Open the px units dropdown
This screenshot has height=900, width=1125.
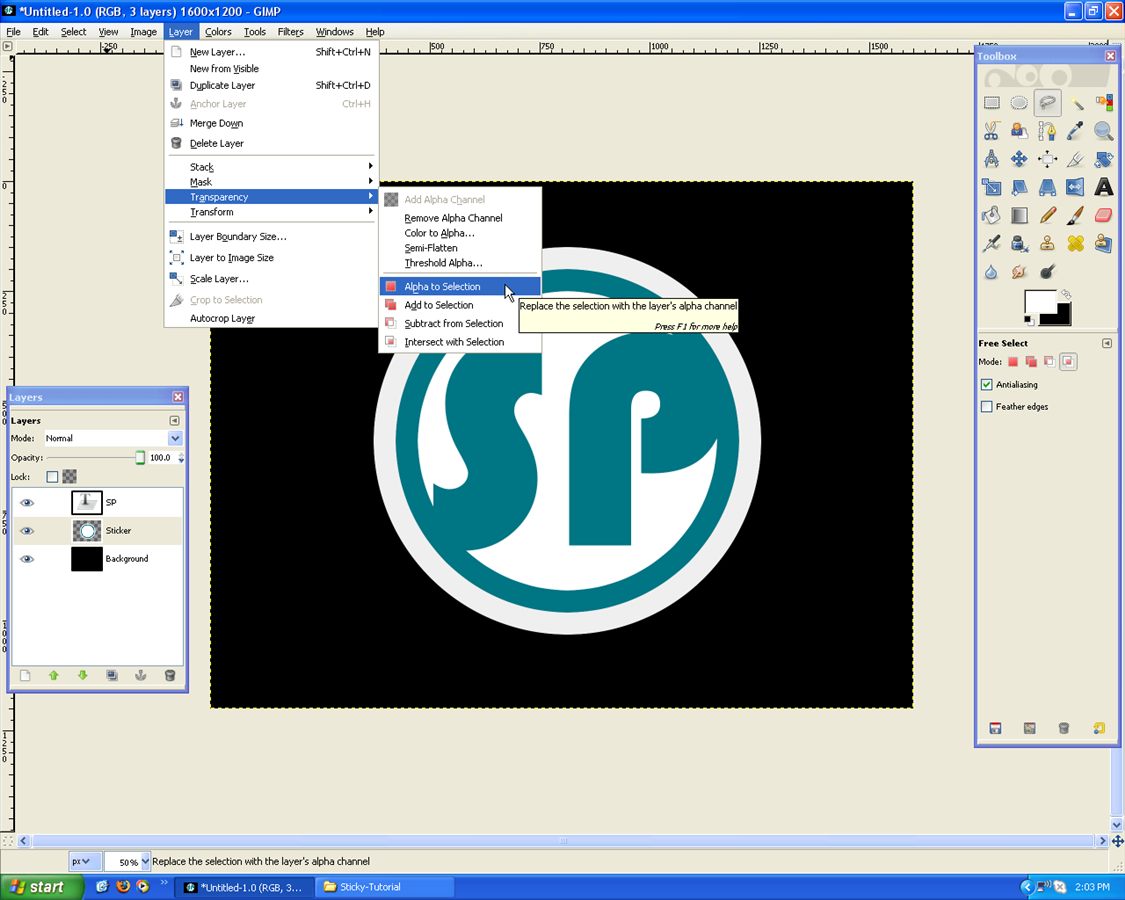(x=83, y=861)
